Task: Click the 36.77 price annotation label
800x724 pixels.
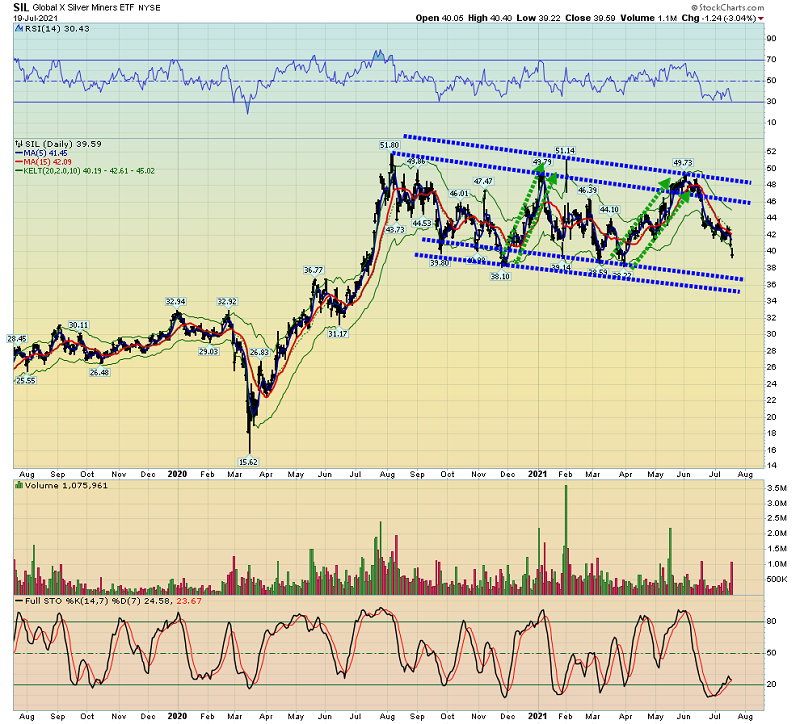Action: tap(315, 270)
